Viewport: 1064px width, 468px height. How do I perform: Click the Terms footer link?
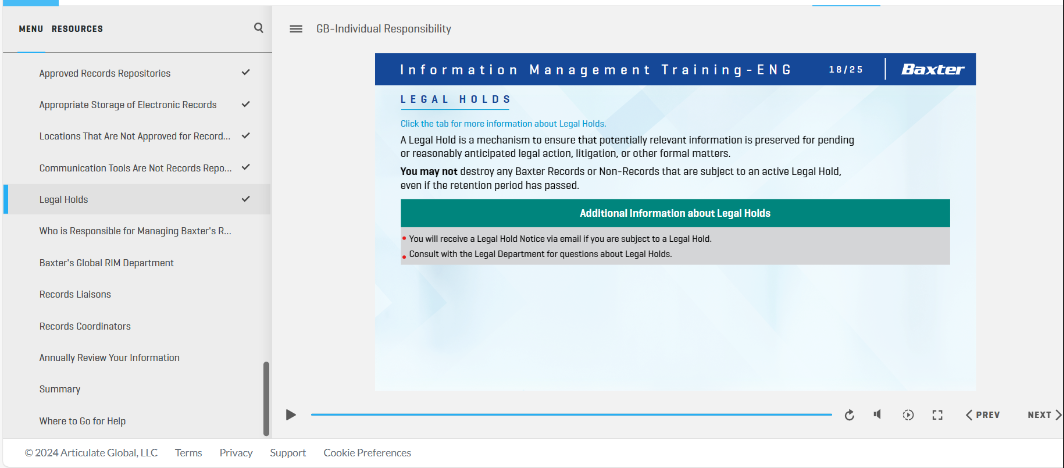pos(188,452)
